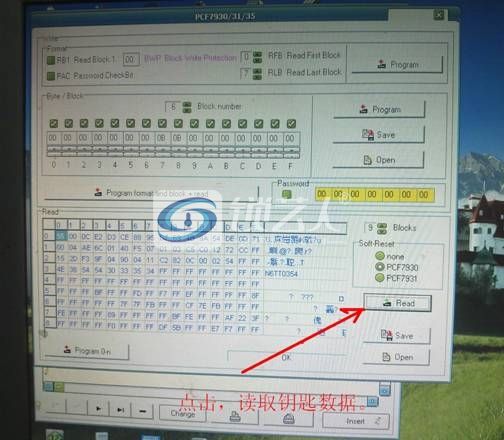Image resolution: width=504 pixels, height=440 pixels.
Task: Save the byte block data
Action: pos(379,135)
